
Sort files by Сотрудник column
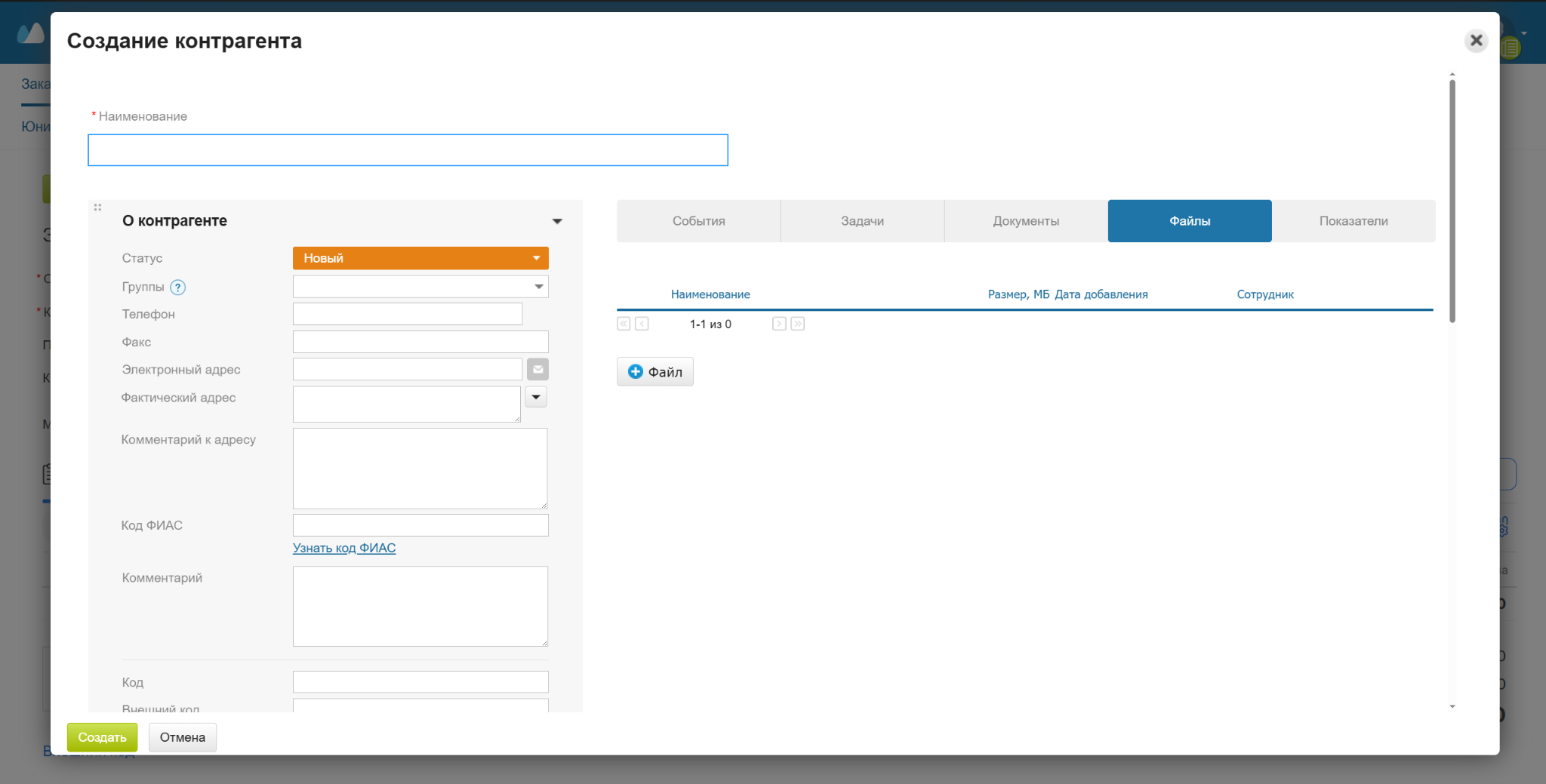point(1265,294)
